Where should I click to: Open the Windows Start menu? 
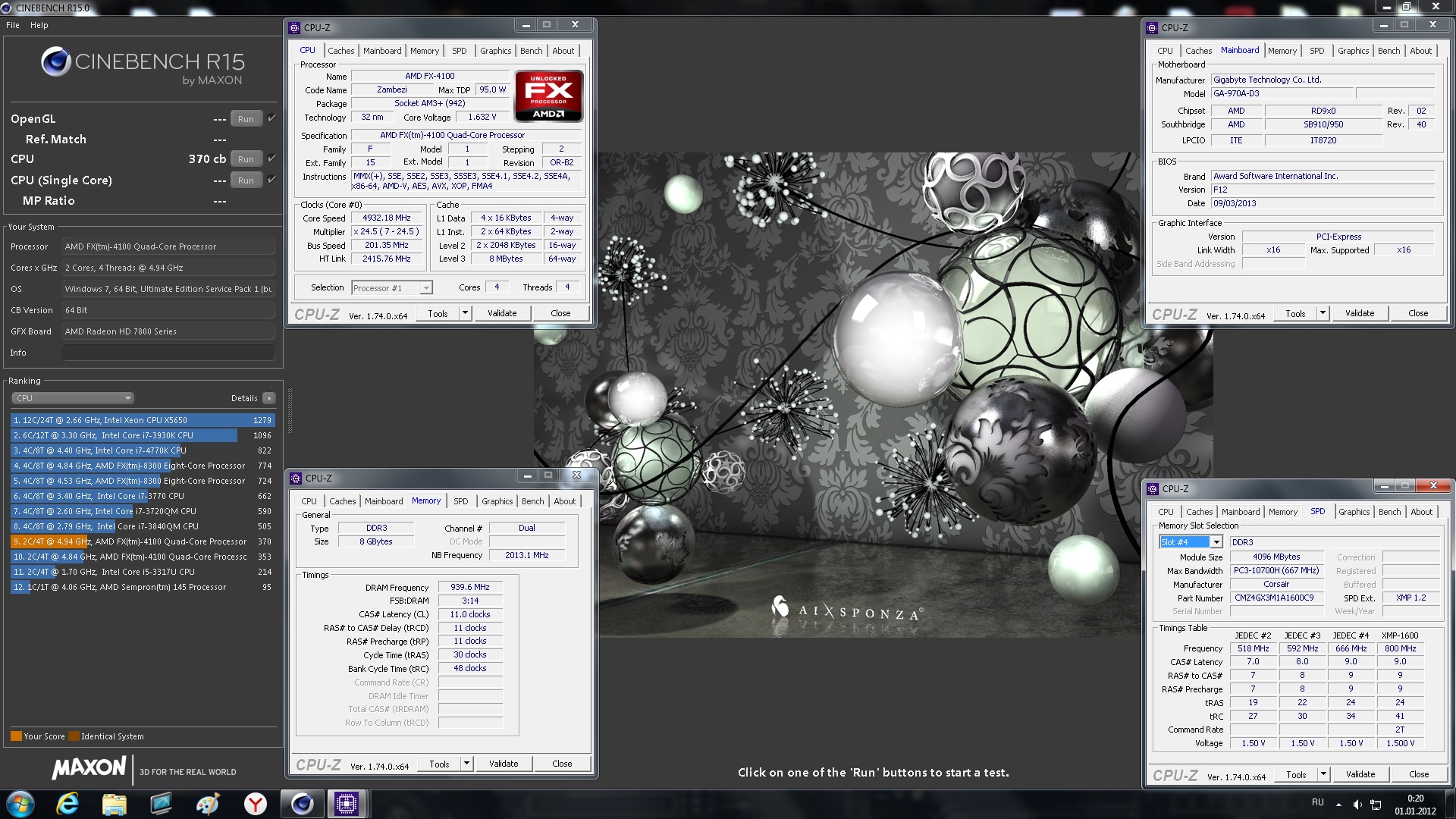pos(20,803)
